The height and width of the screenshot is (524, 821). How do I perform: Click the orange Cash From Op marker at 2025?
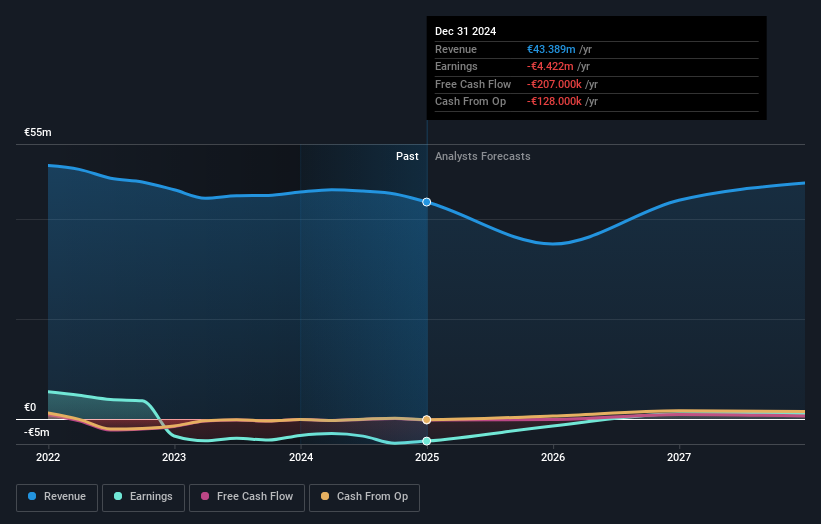pyautogui.click(x=427, y=419)
